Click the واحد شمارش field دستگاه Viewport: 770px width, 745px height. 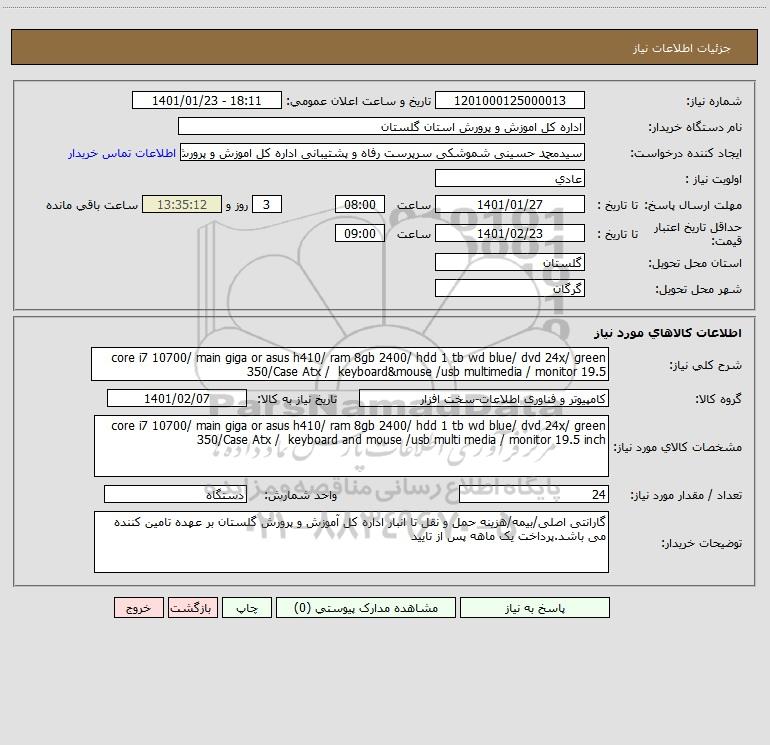(x=175, y=495)
